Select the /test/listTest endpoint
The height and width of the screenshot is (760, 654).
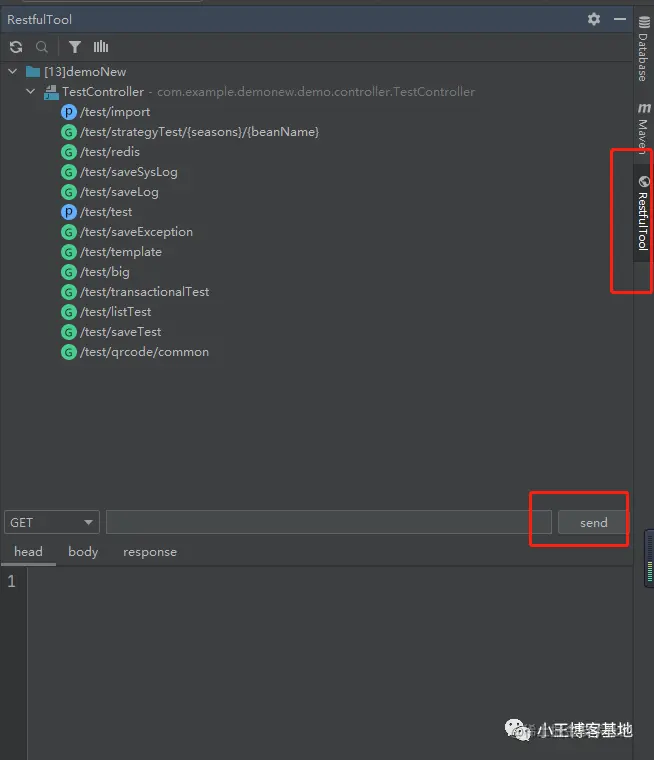click(115, 312)
